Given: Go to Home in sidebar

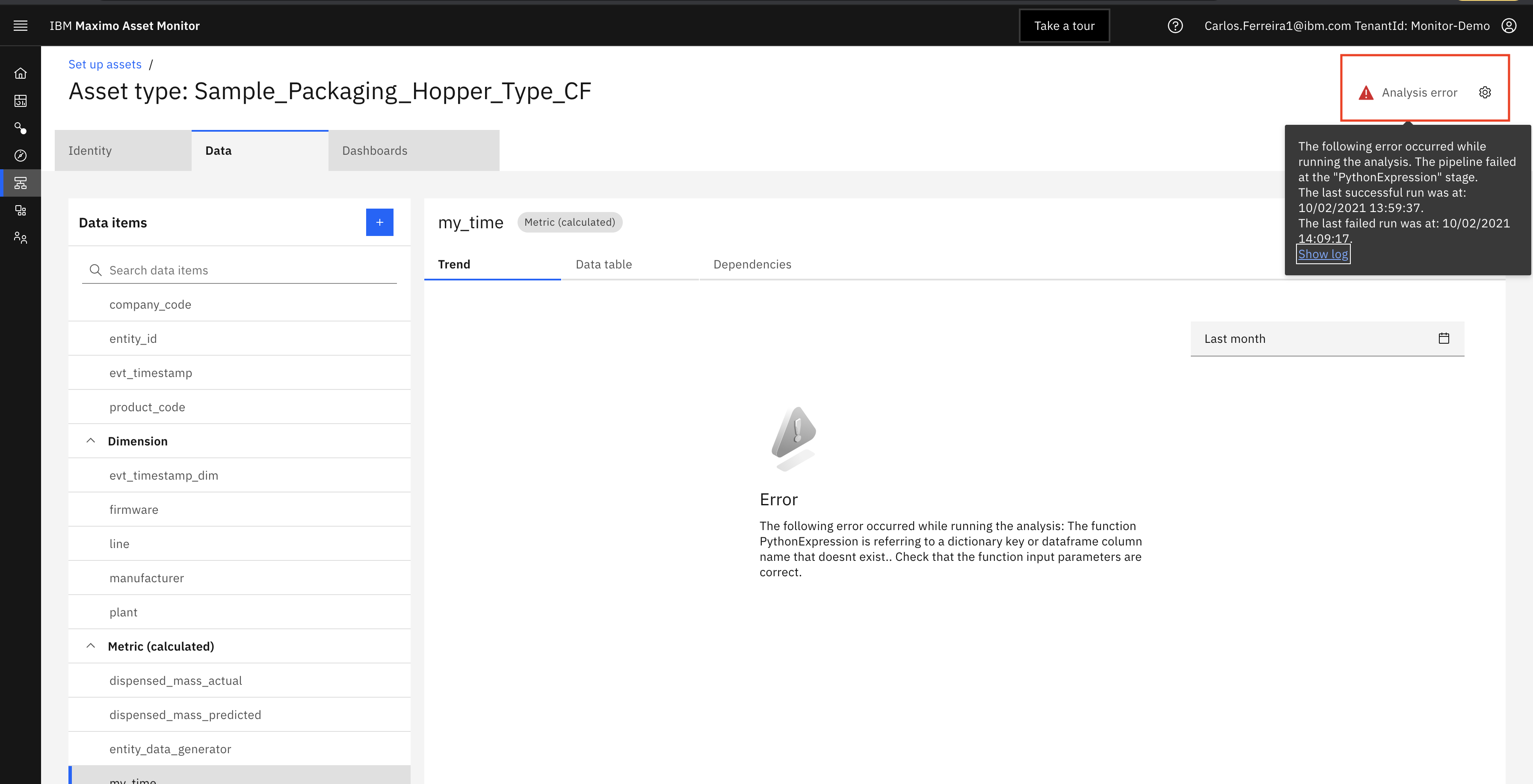Looking at the screenshot, I should pyautogui.click(x=20, y=73).
